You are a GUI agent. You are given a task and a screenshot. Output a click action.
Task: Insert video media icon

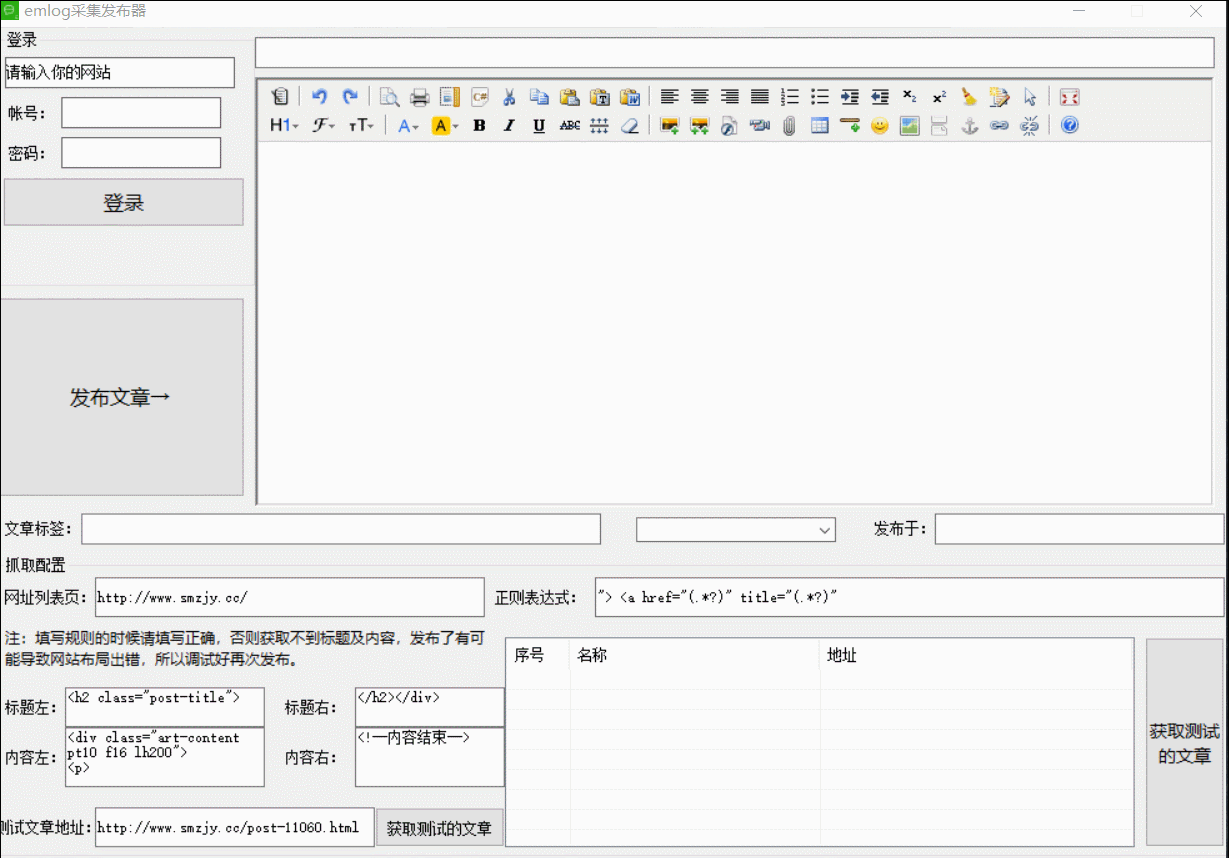coord(760,126)
